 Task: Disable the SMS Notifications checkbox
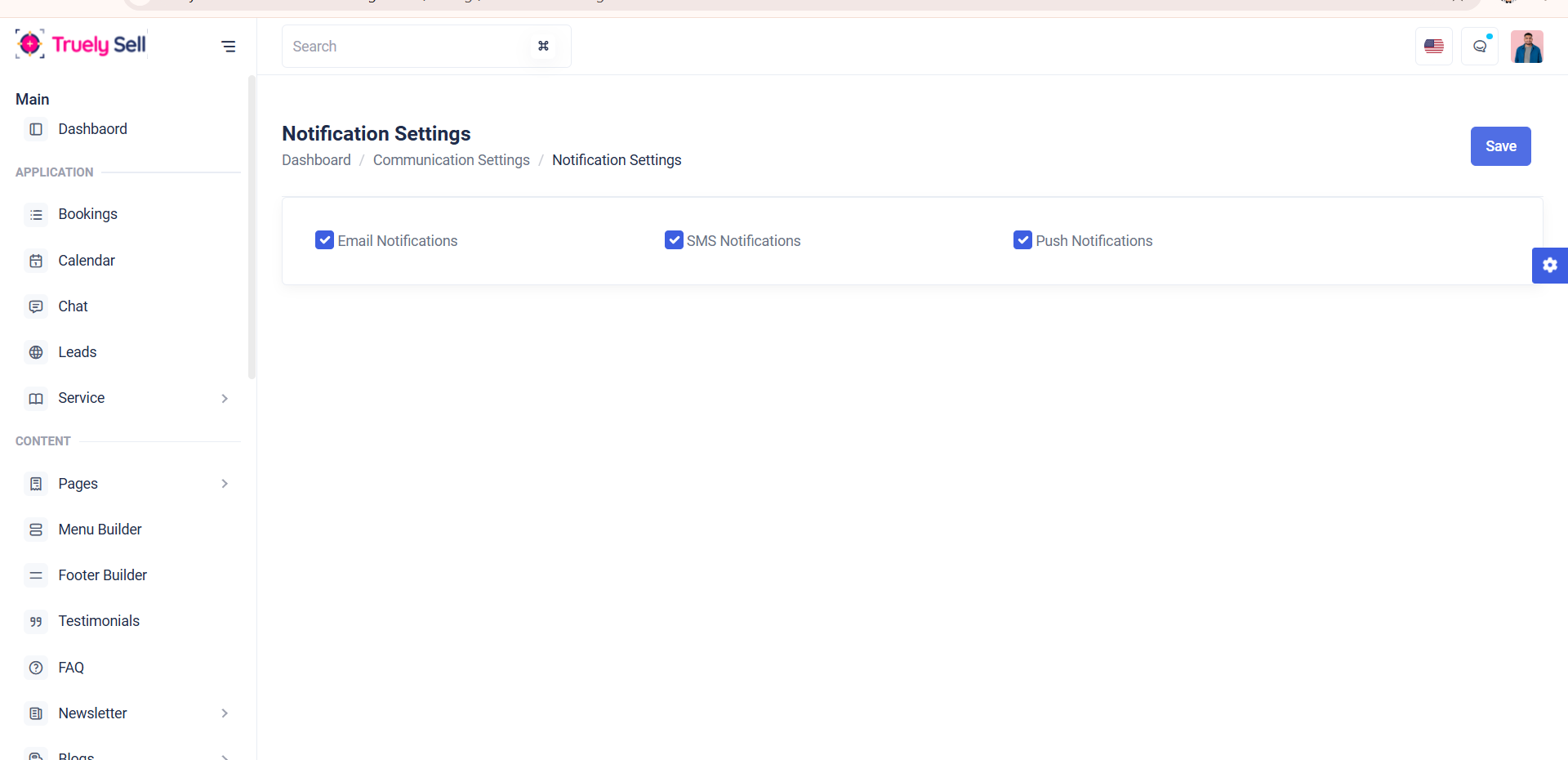[674, 240]
